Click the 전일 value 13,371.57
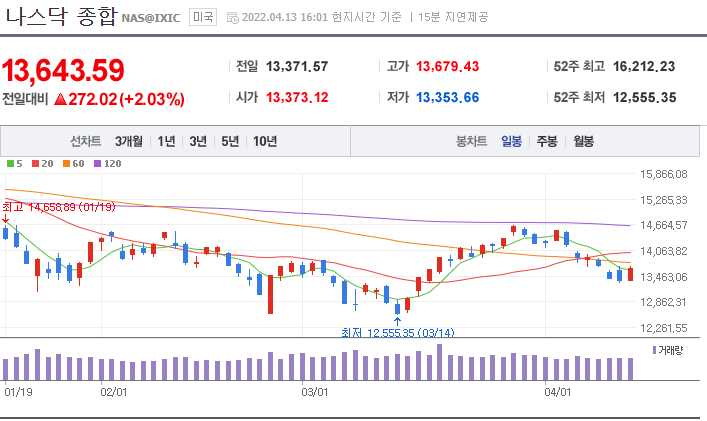This screenshot has width=707, height=421. [x=297, y=67]
